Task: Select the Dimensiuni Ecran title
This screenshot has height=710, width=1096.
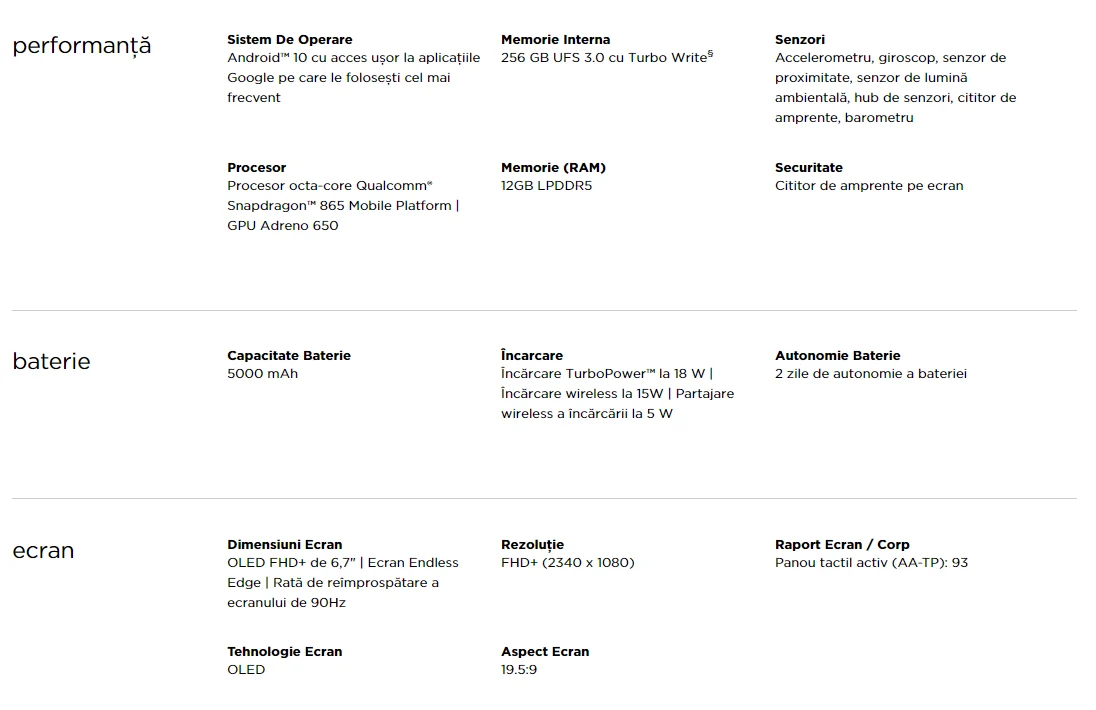Action: tap(284, 545)
